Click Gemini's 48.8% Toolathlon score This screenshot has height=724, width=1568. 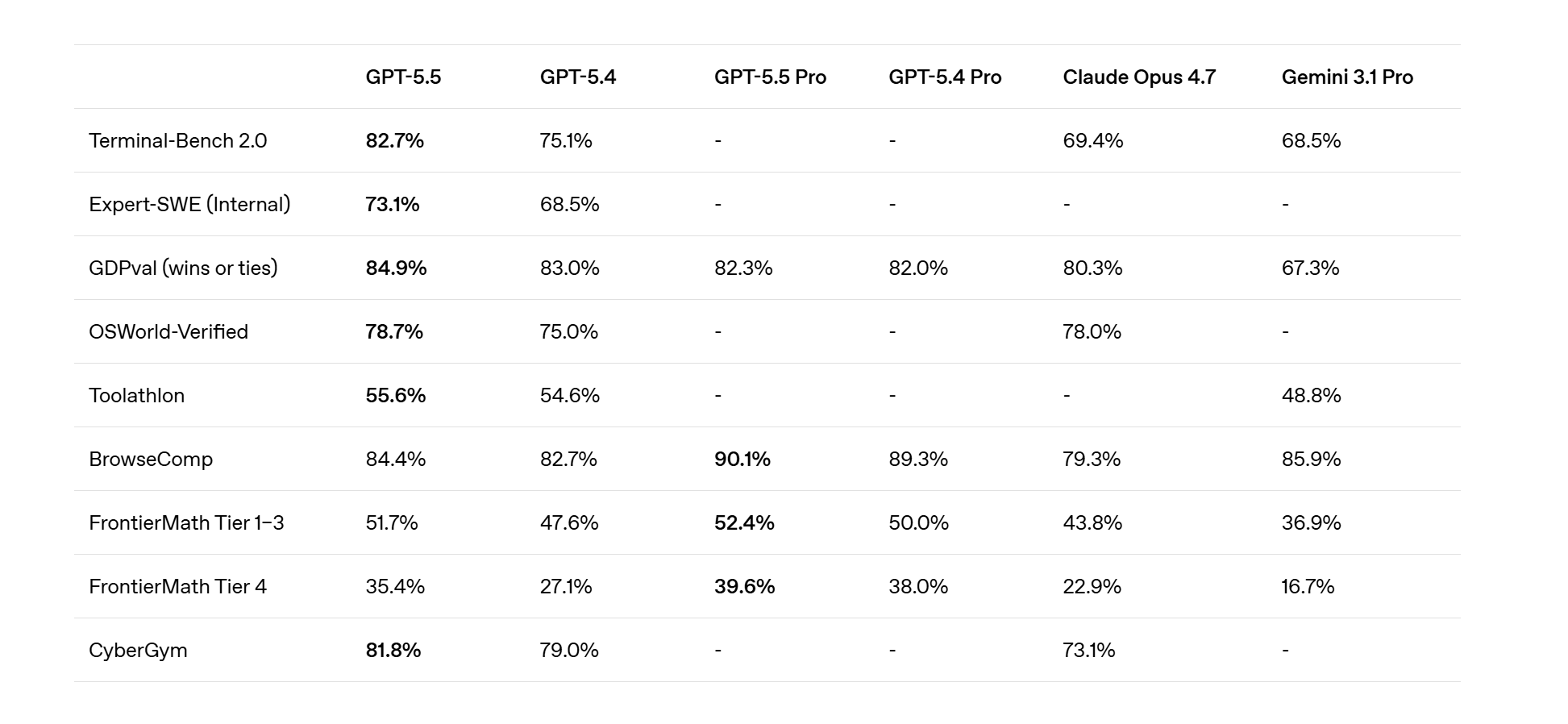[1311, 396]
